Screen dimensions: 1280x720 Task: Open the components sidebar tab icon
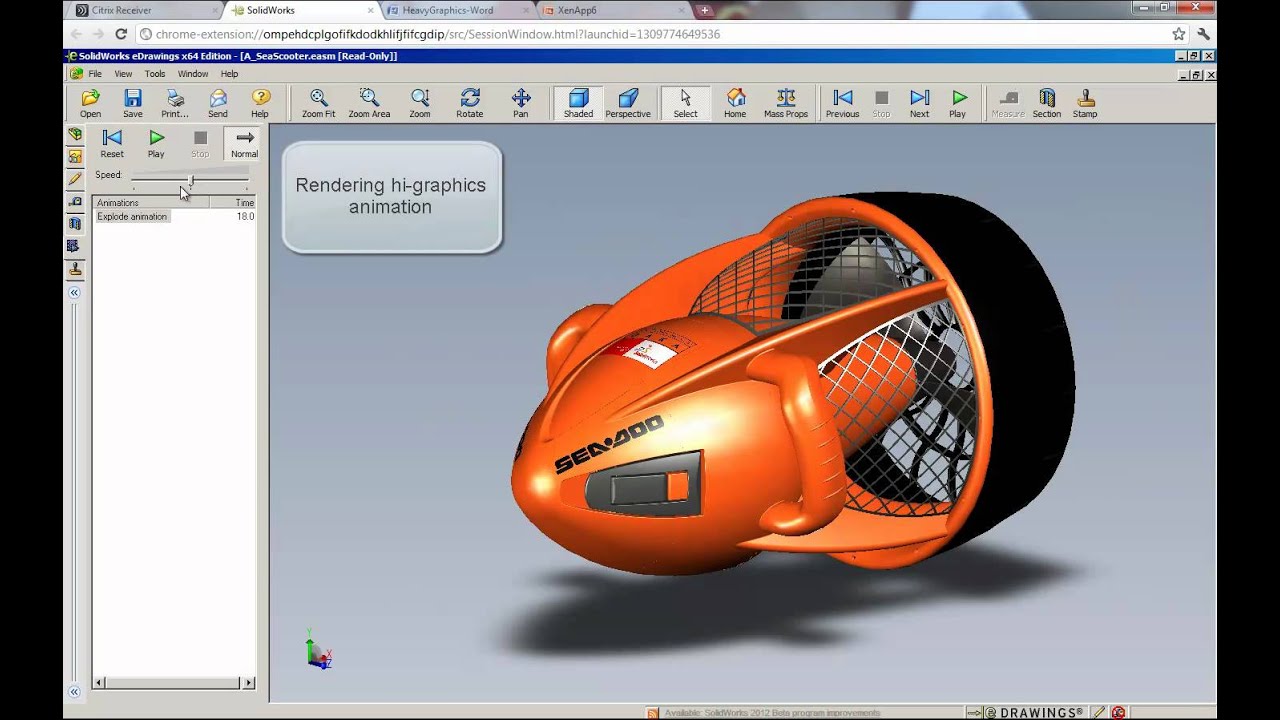75,134
